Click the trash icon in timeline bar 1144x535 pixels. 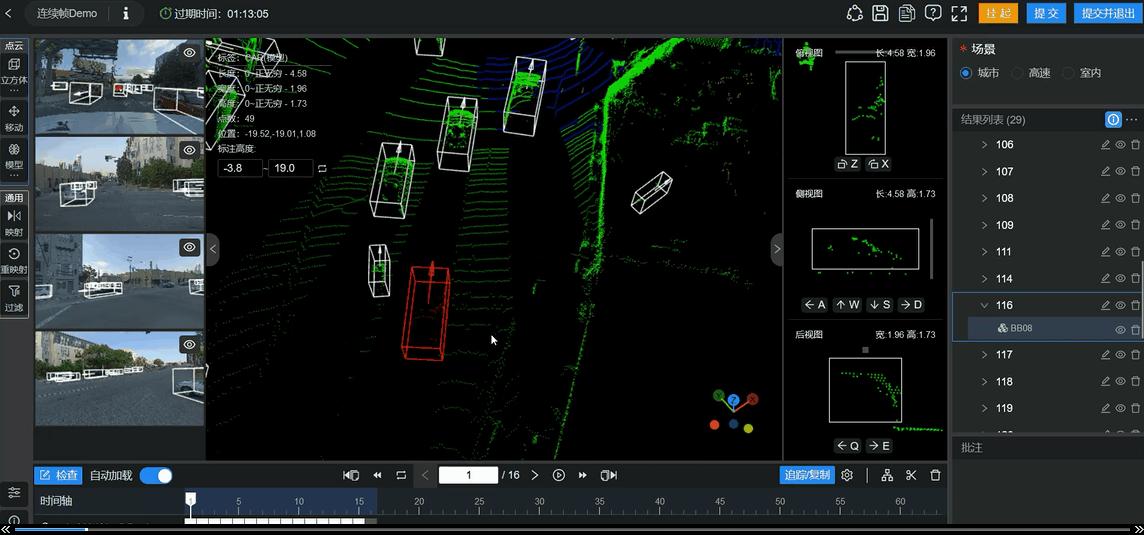935,475
